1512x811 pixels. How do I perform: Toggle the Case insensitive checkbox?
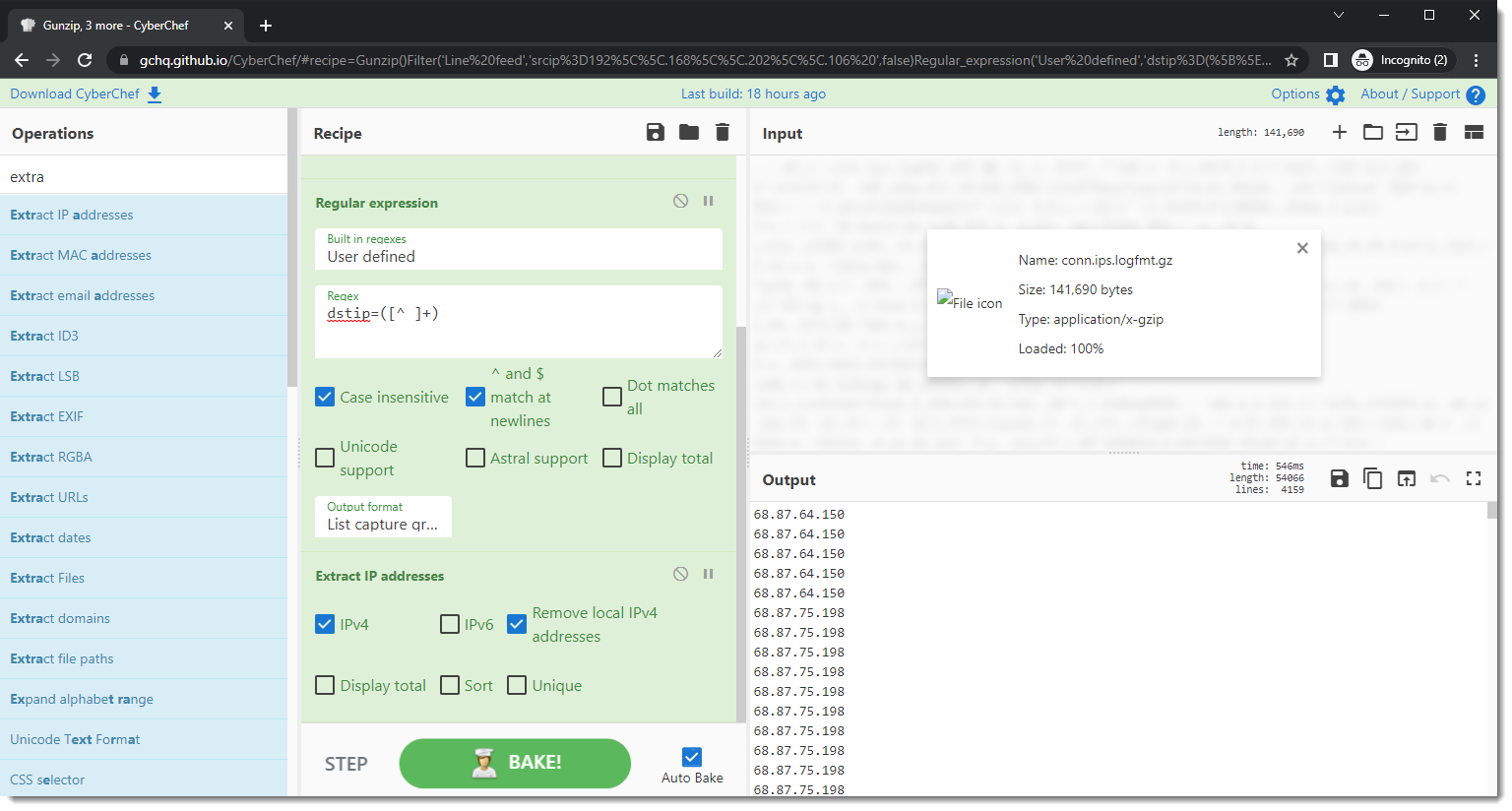[x=326, y=398]
